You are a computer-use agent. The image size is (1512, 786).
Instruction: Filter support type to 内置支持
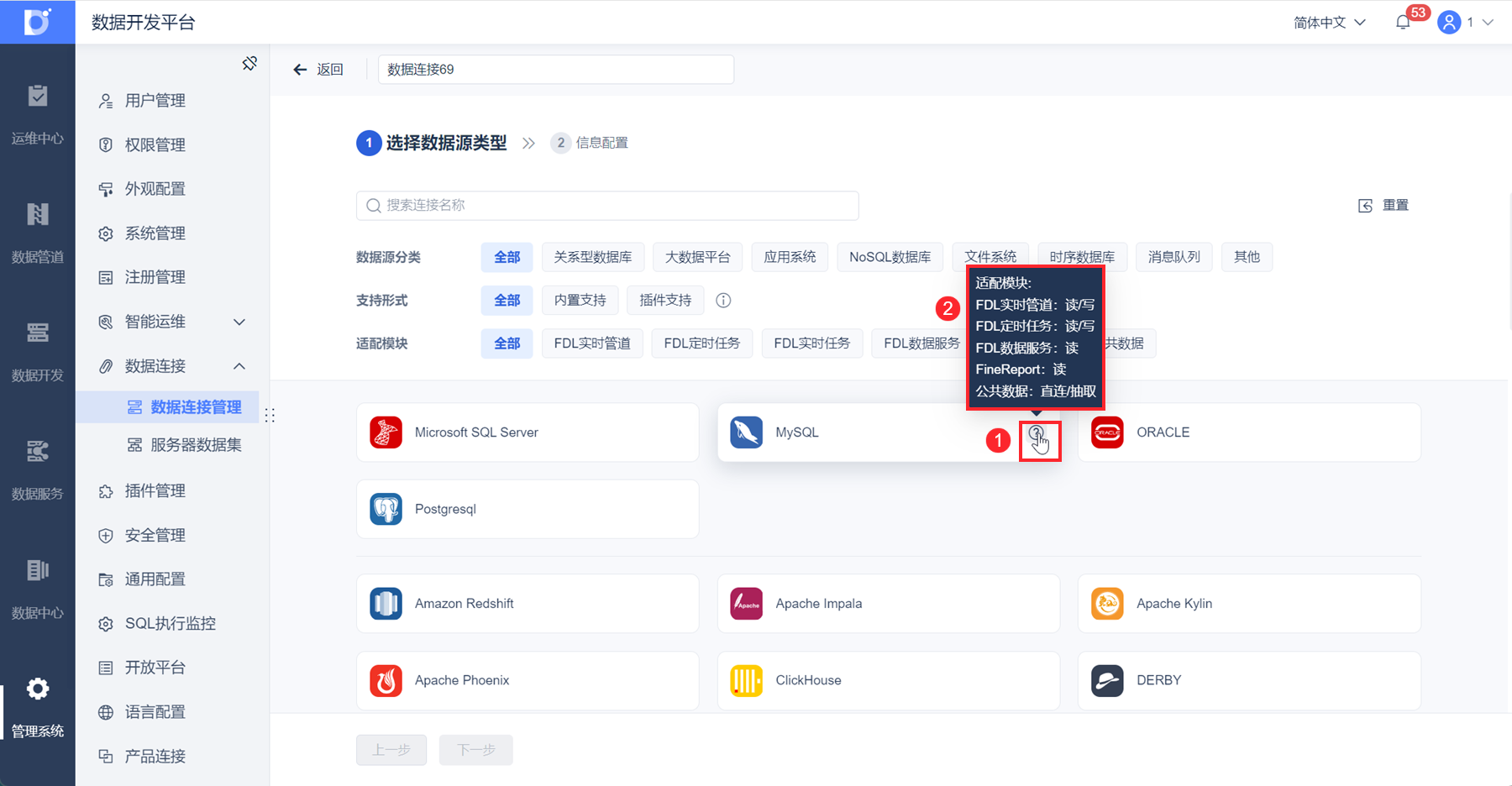click(x=580, y=301)
